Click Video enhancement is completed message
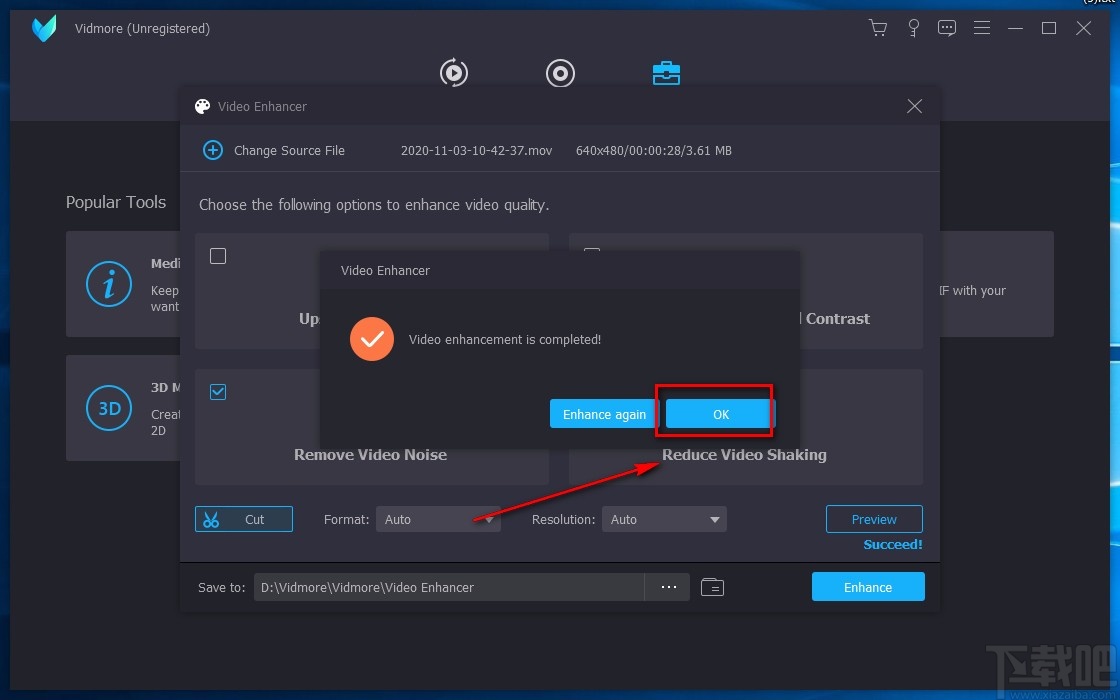Image resolution: width=1120 pixels, height=700 pixels. (x=505, y=339)
